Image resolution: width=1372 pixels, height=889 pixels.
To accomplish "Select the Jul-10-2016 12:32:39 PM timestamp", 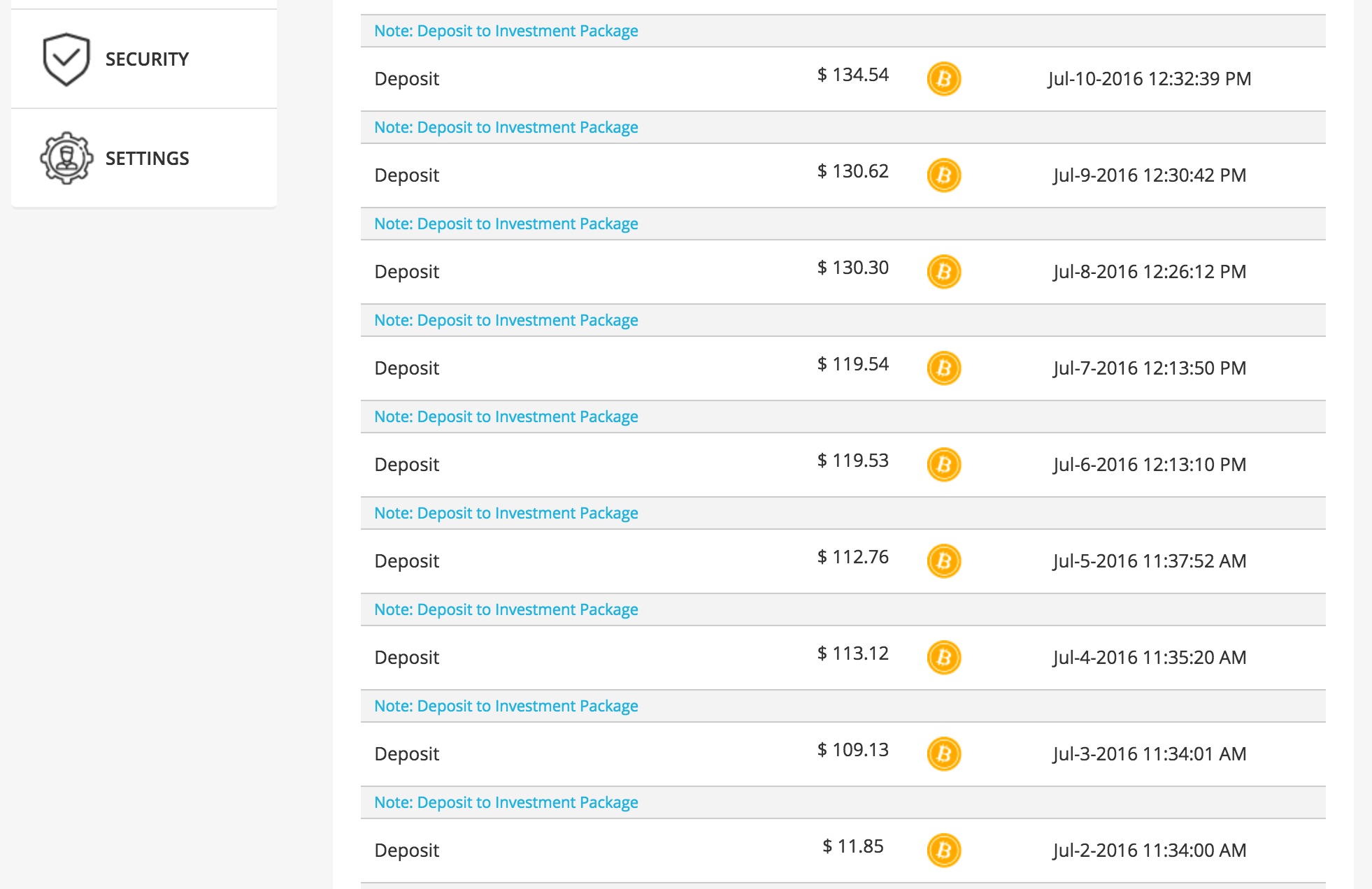I will coord(1149,79).
